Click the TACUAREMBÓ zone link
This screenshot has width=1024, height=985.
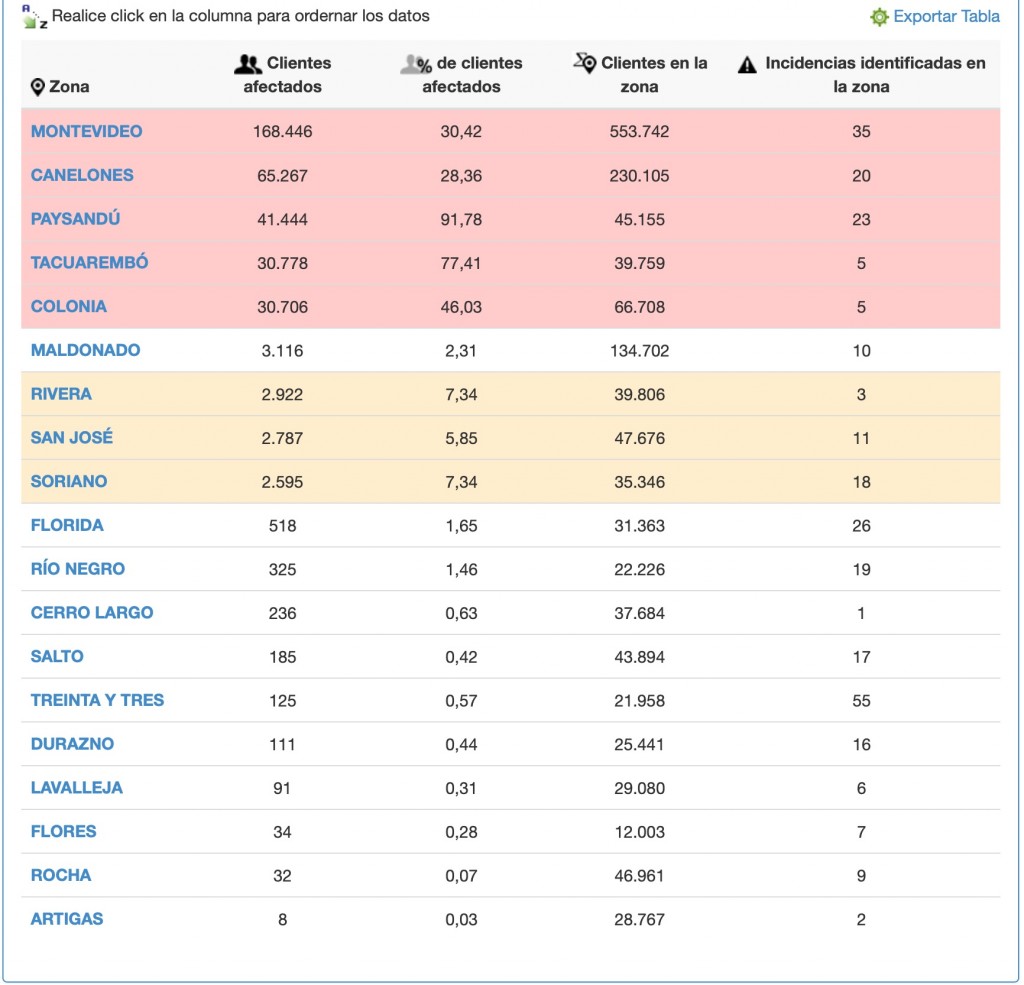pos(89,263)
